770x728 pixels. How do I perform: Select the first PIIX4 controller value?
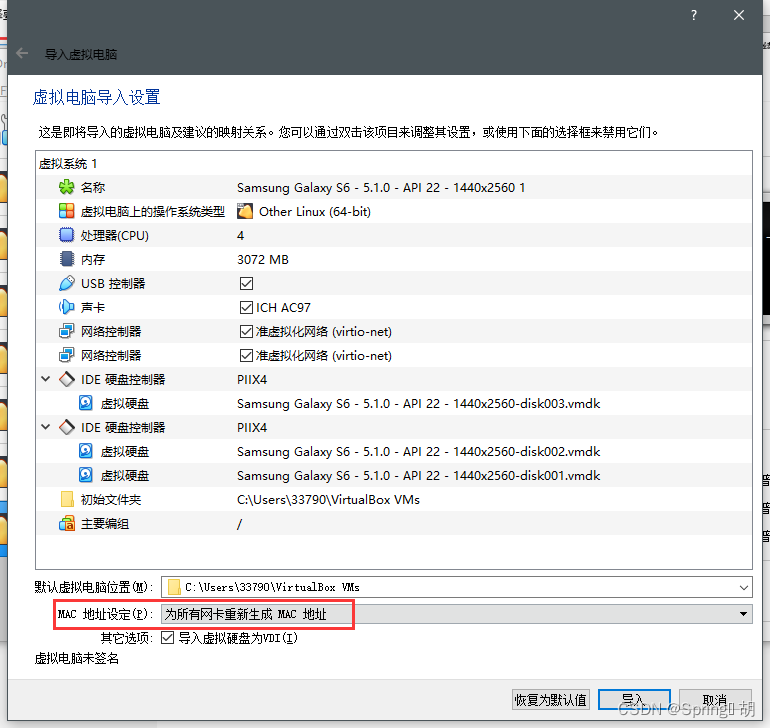click(252, 380)
